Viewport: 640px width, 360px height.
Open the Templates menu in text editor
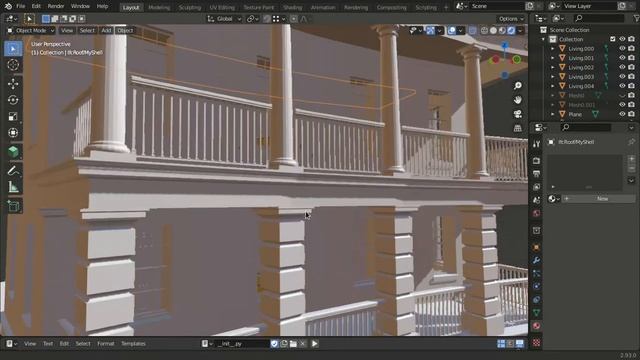pos(133,344)
